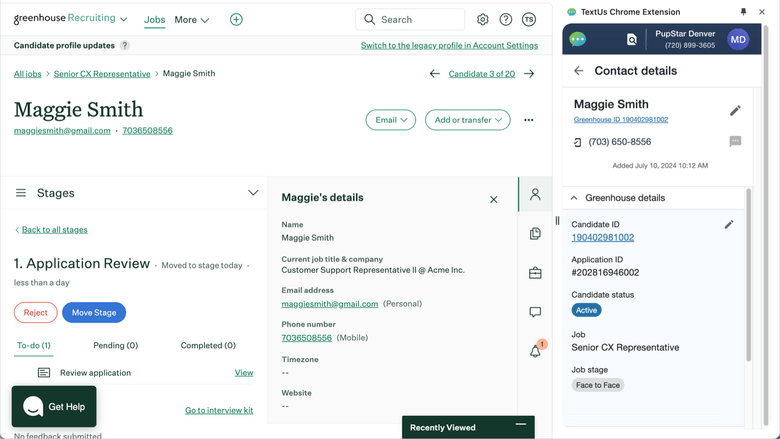Viewport: 780px width, 439px height.
Task: Select the Jobs navigation tab
Action: [x=154, y=20]
